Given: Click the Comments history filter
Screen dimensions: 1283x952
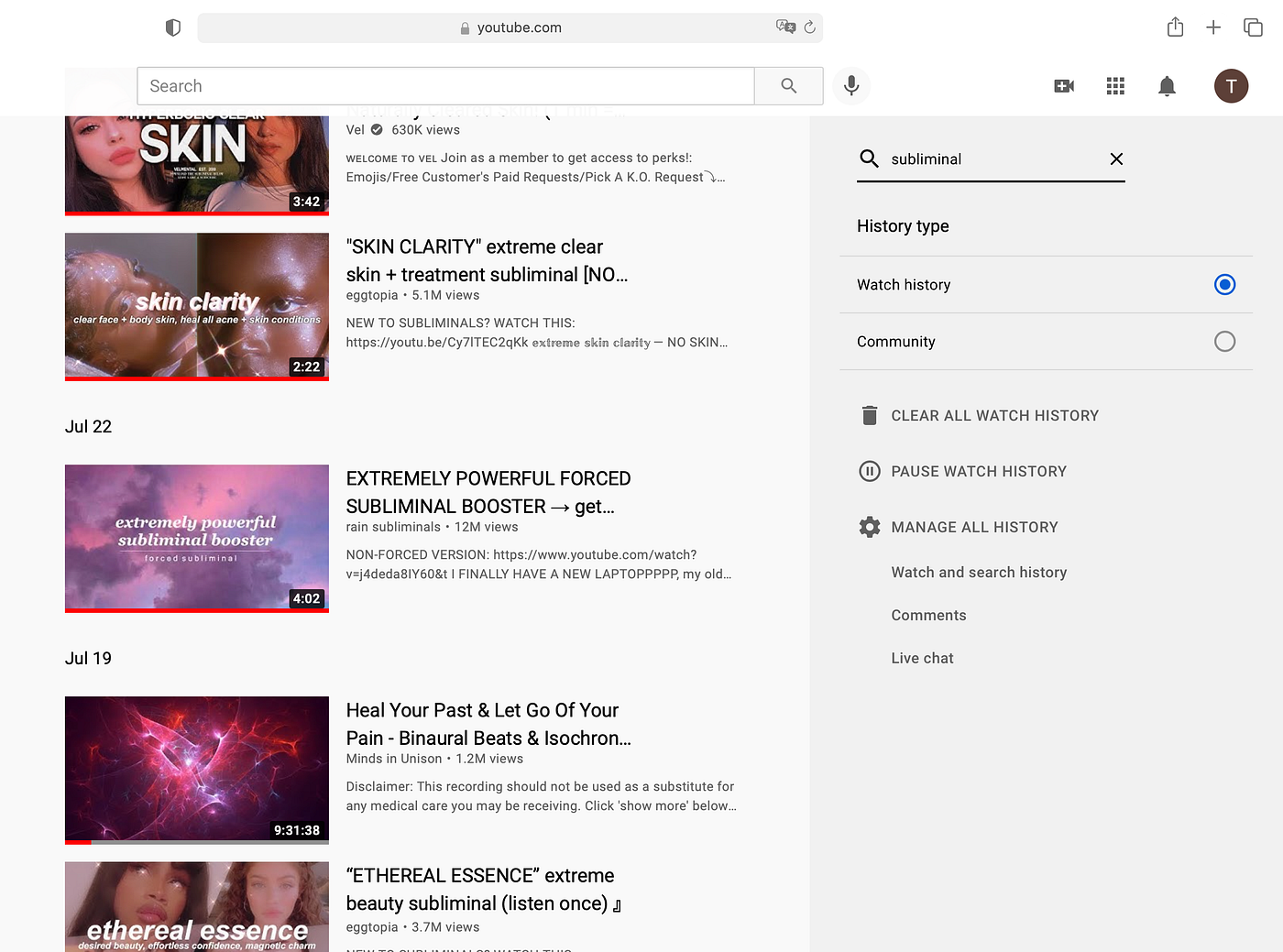Looking at the screenshot, I should (928, 615).
